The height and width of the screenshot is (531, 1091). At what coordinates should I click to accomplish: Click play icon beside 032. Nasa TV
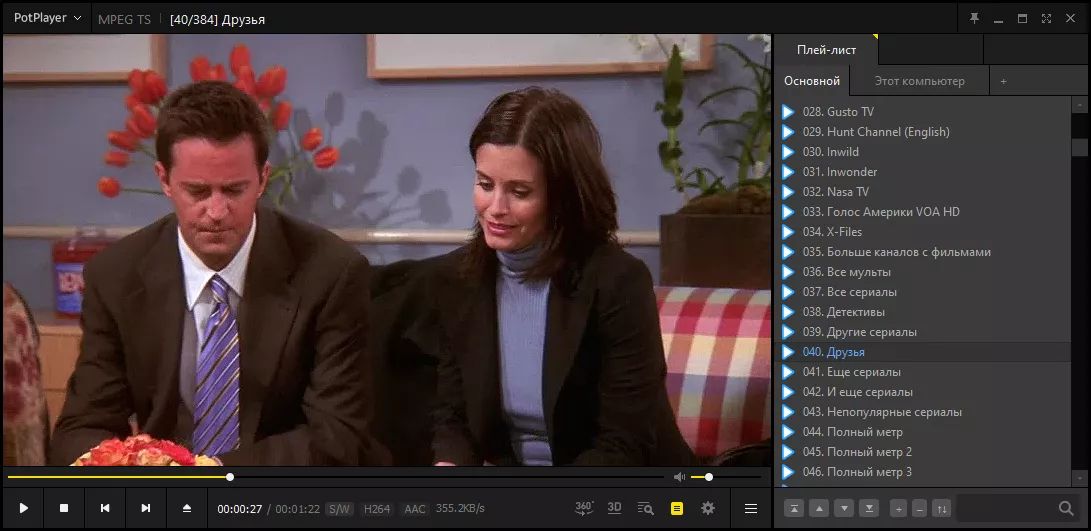[788, 191]
